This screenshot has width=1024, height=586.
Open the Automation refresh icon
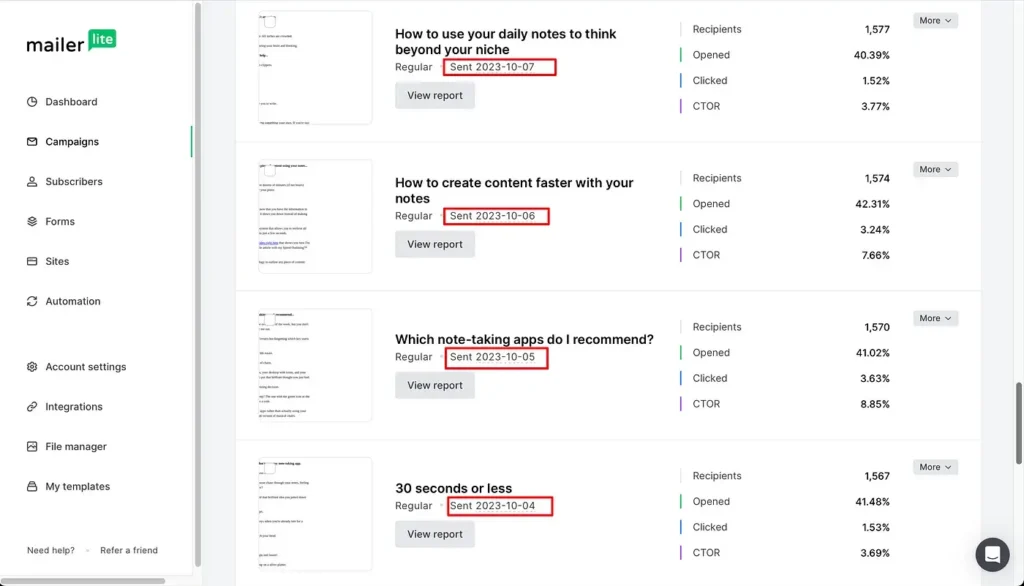[x=32, y=301]
